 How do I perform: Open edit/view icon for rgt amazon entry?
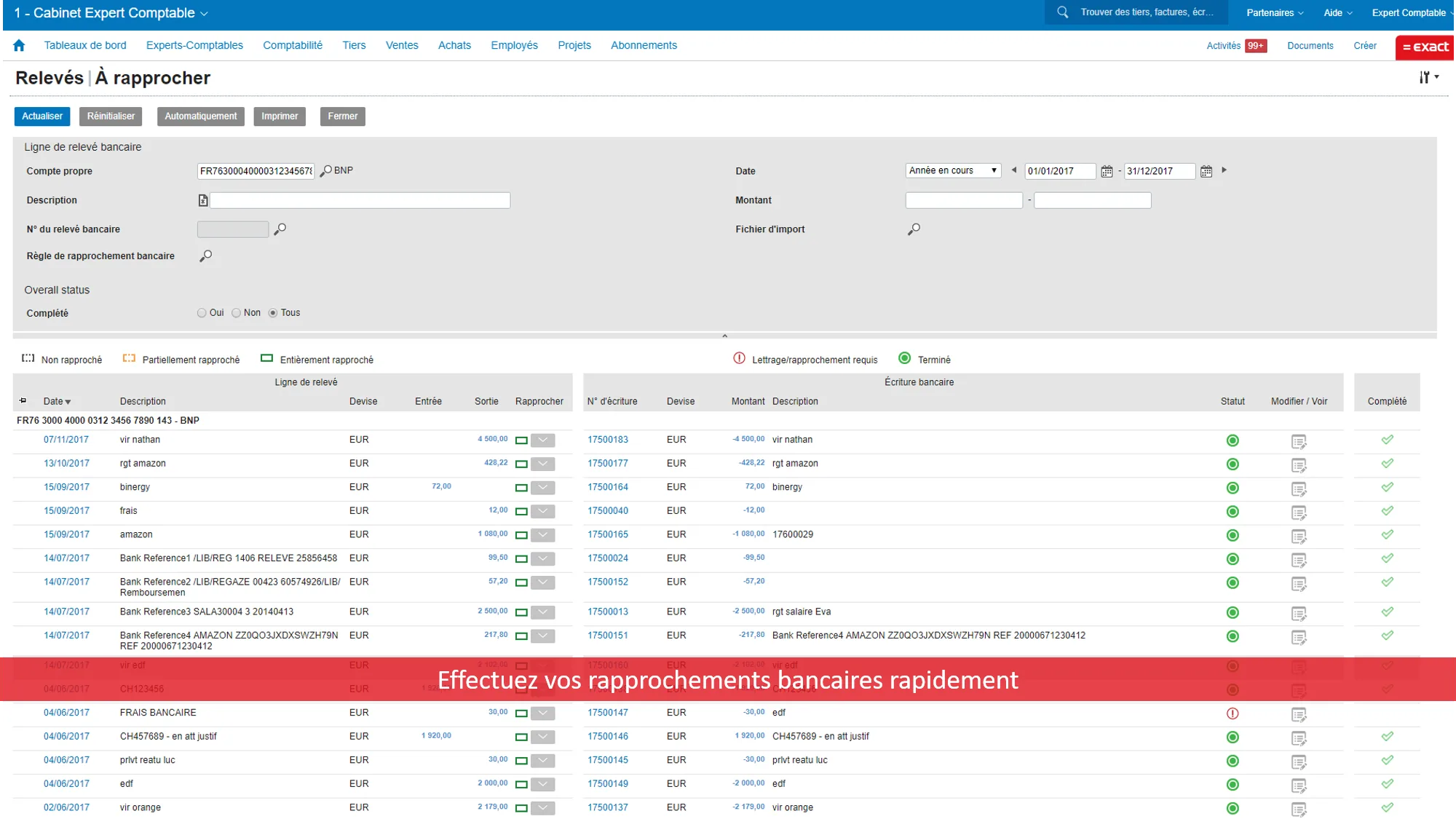click(x=1299, y=464)
